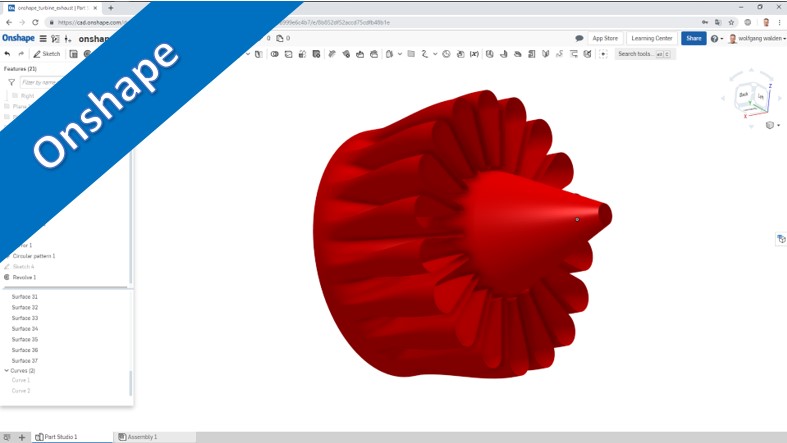
Task: Select the Finish sheet metal tool
Action: [x=587, y=54]
